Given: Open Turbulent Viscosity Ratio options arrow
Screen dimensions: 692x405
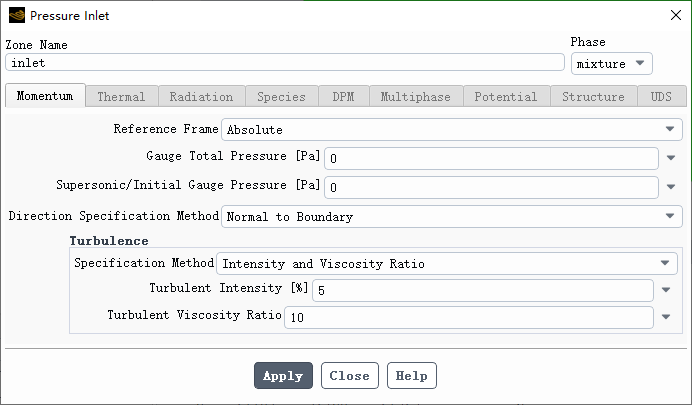Looking at the screenshot, I should point(666,318).
